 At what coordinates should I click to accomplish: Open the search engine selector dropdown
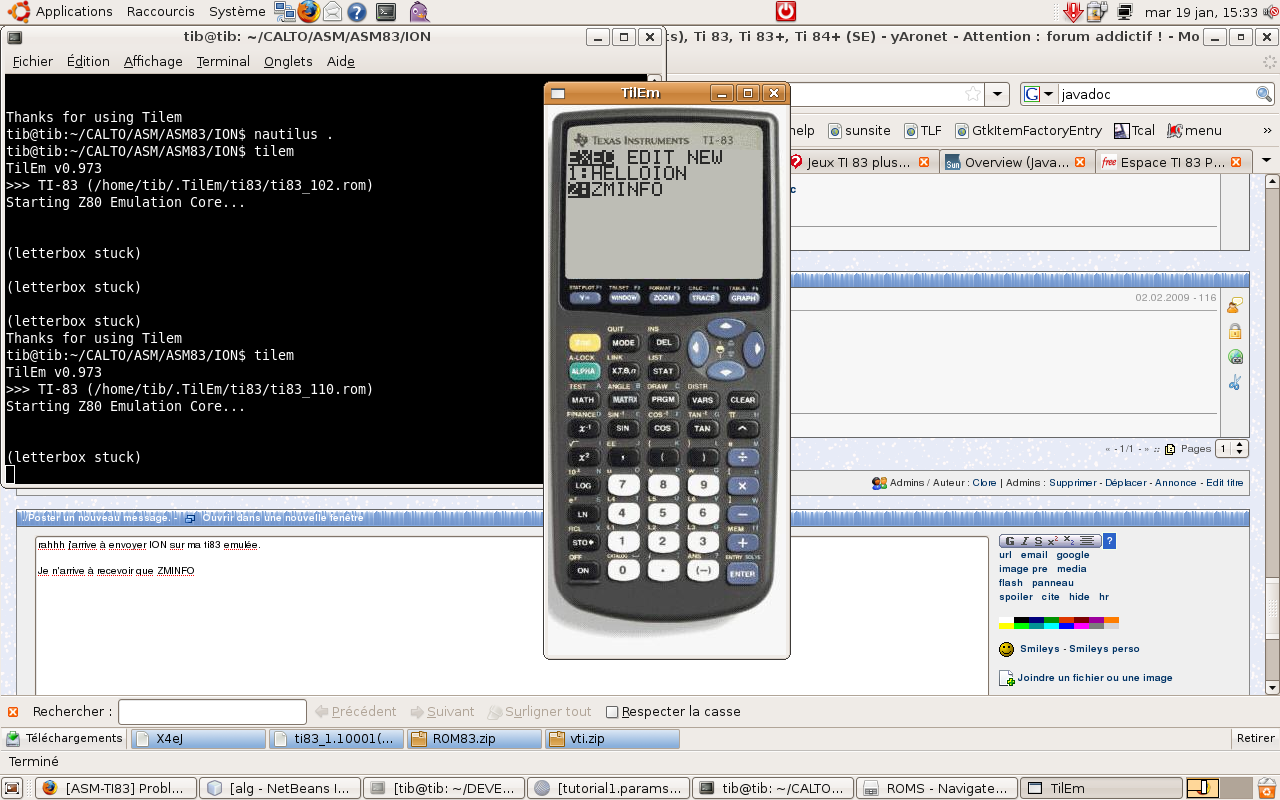1040,94
